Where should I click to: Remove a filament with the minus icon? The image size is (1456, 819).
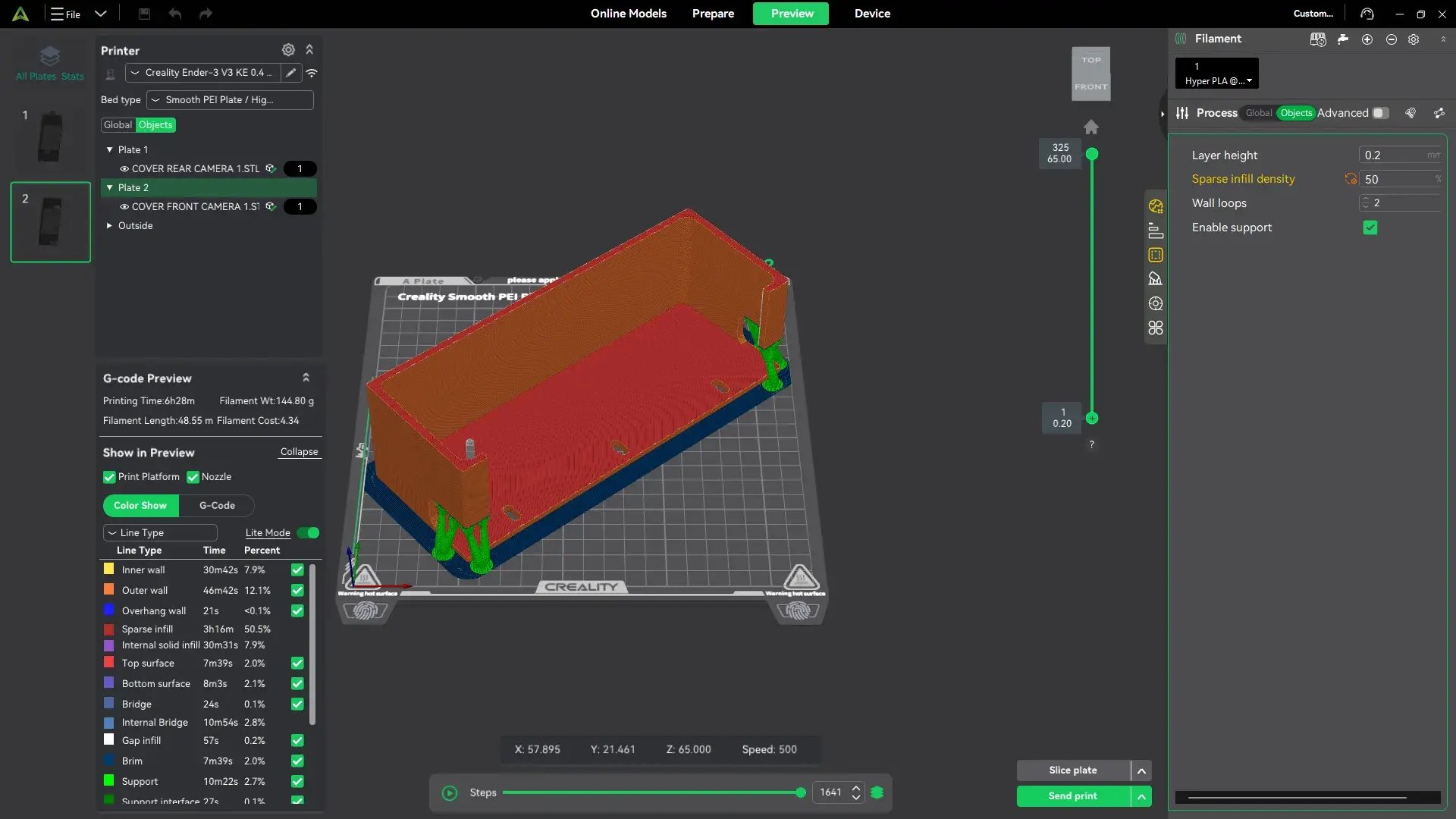(x=1392, y=39)
